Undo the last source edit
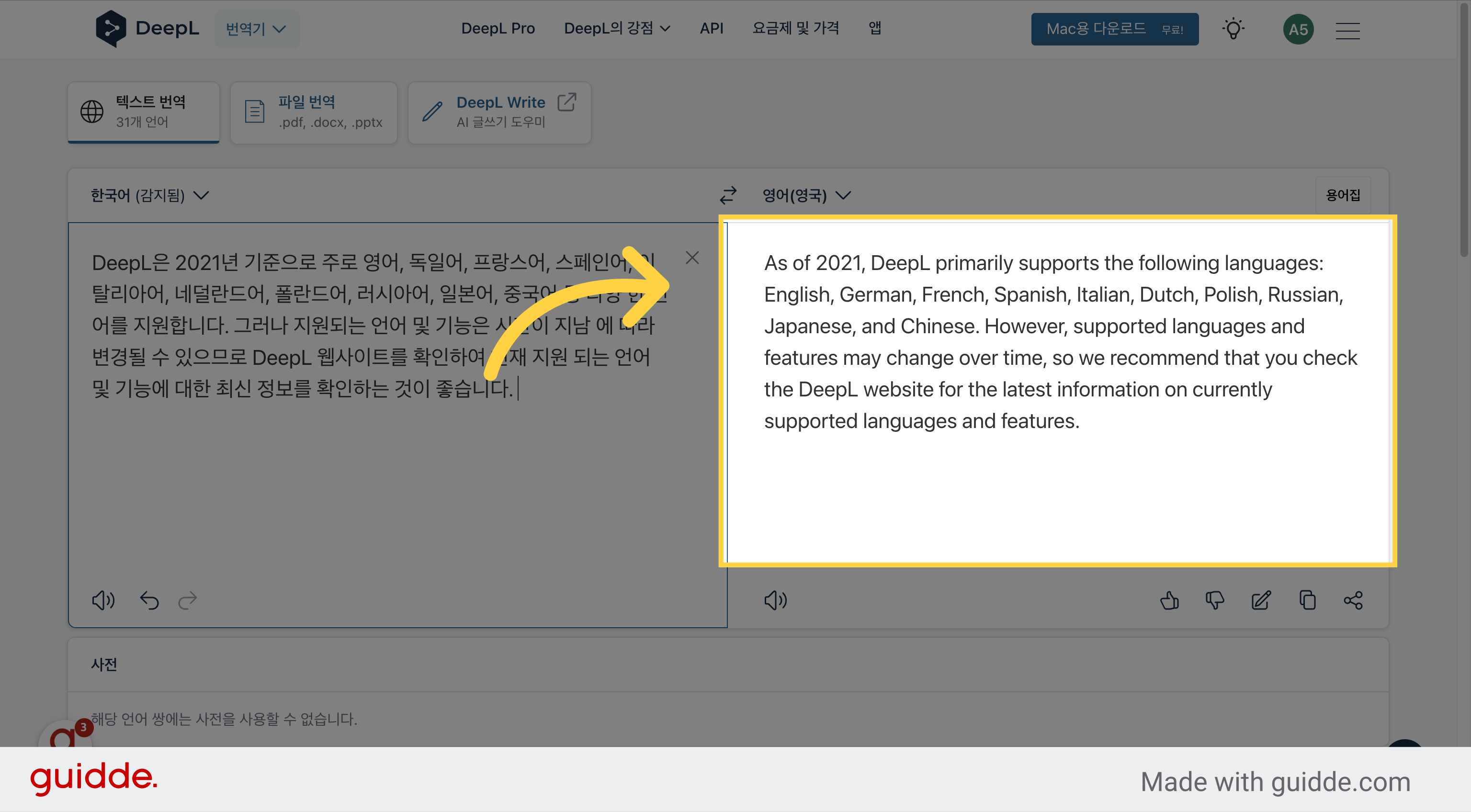Image resolution: width=1471 pixels, height=812 pixels. point(149,600)
